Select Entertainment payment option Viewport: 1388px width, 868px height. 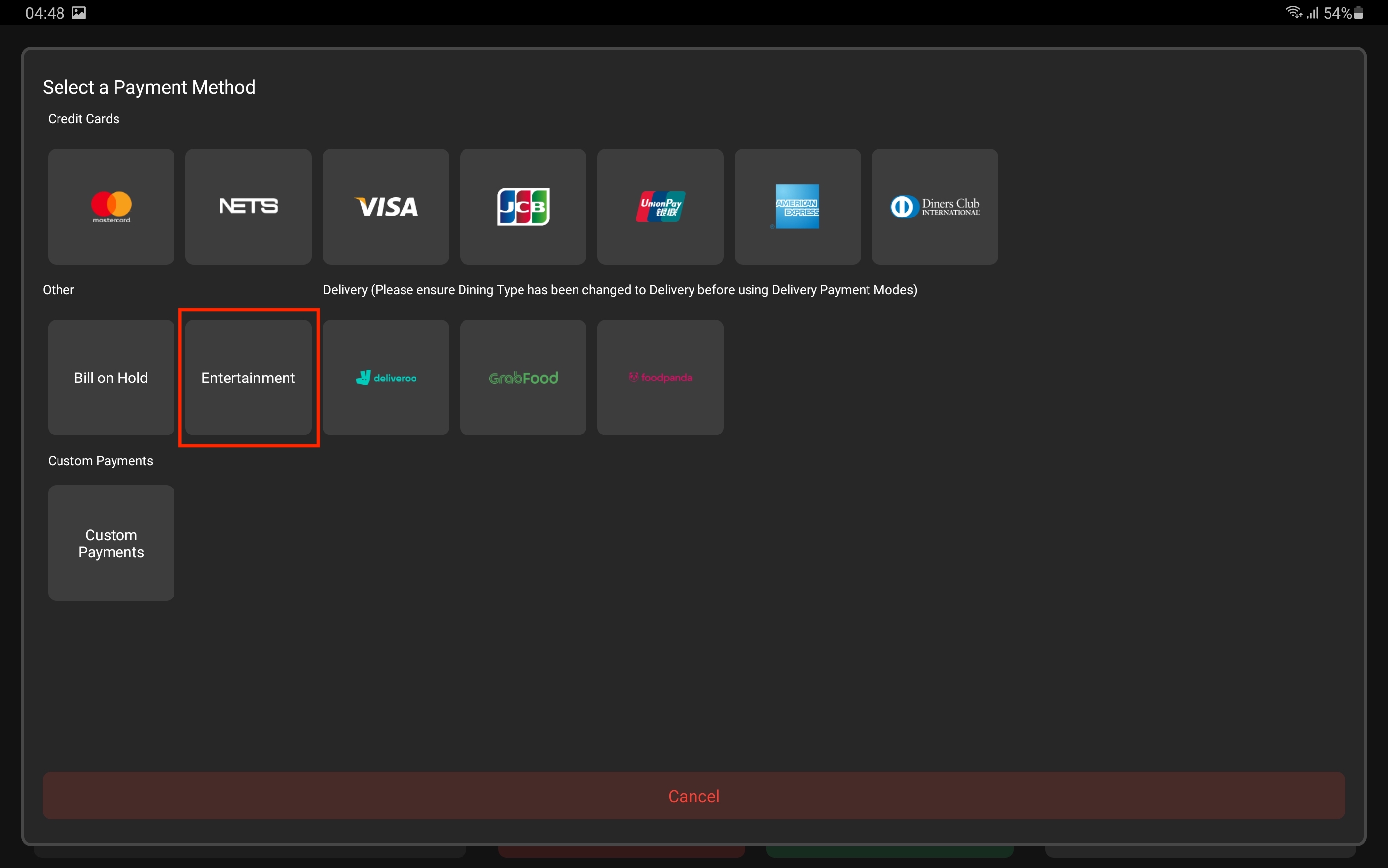[248, 378]
